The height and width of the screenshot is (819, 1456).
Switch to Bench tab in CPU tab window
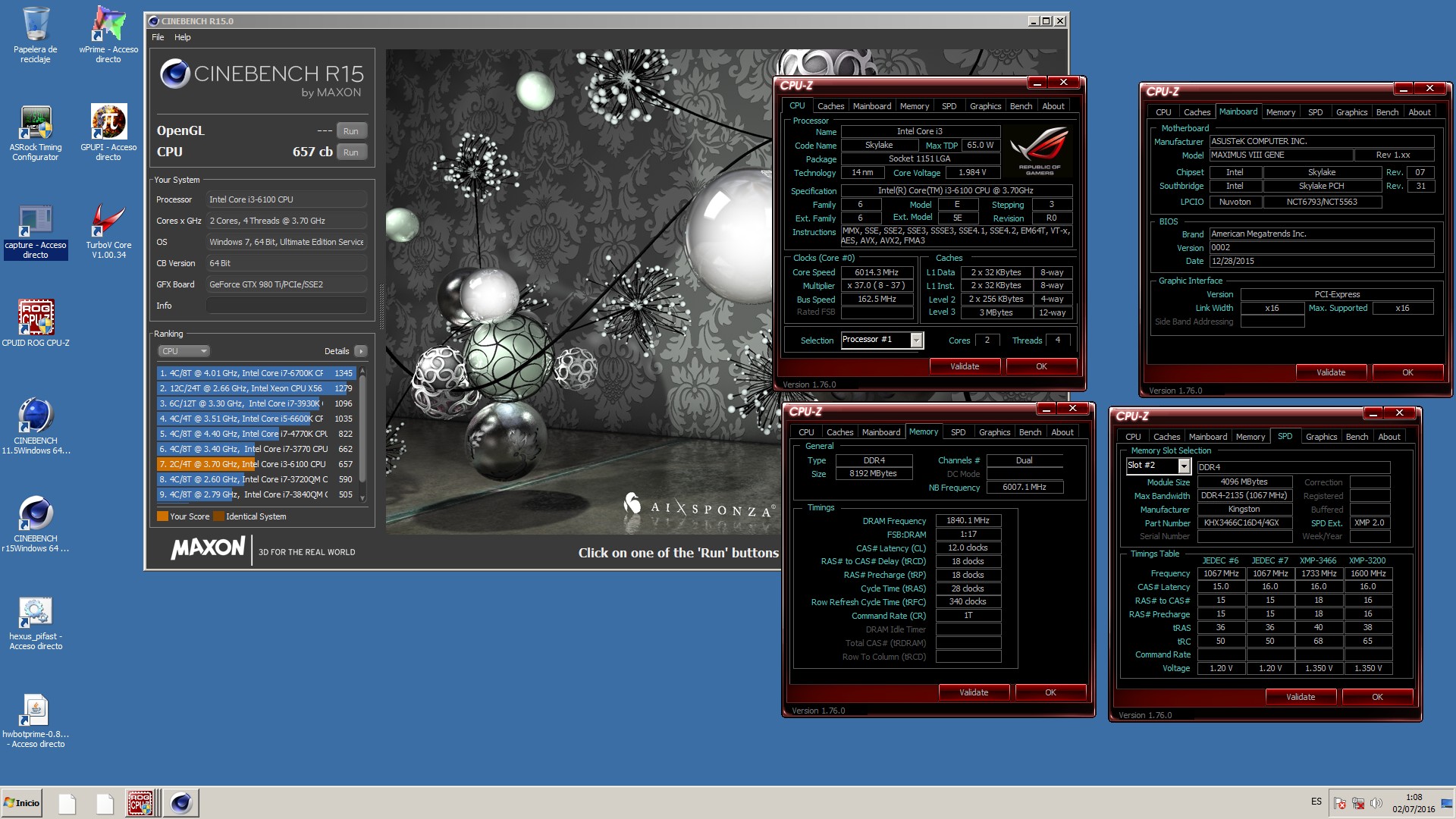[x=1021, y=106]
